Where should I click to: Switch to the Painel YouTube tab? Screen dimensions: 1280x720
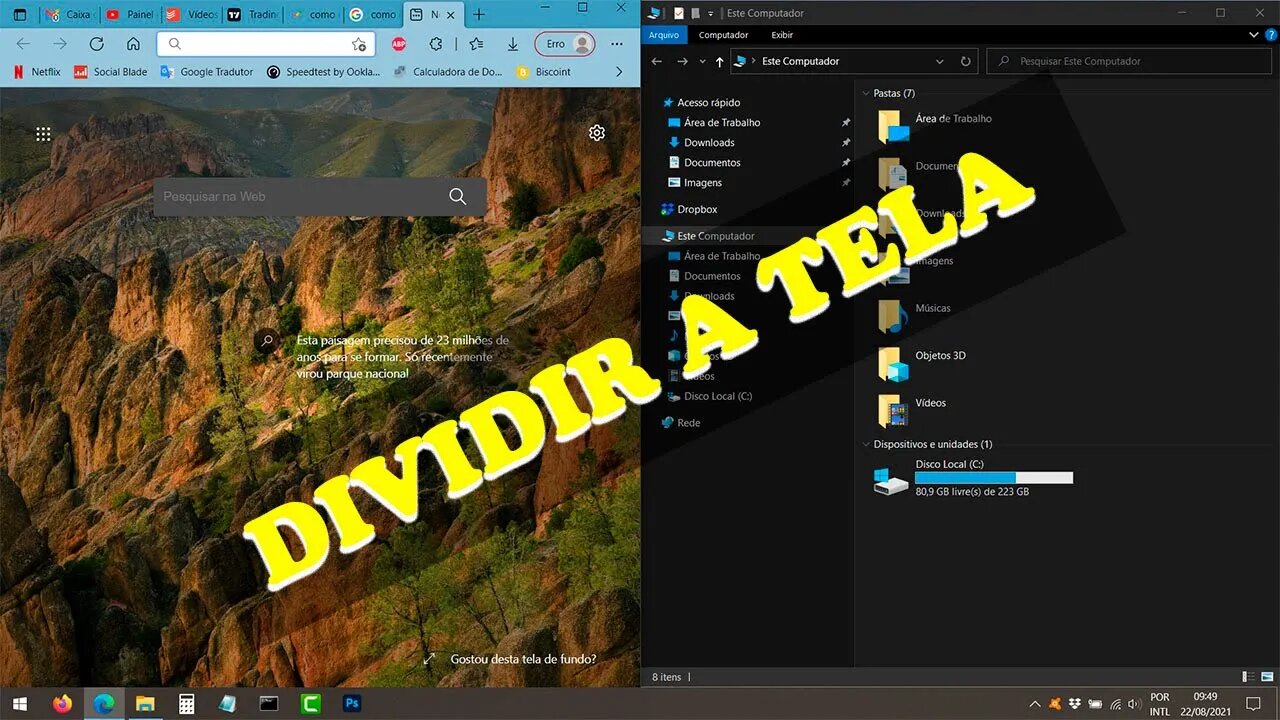(x=128, y=15)
